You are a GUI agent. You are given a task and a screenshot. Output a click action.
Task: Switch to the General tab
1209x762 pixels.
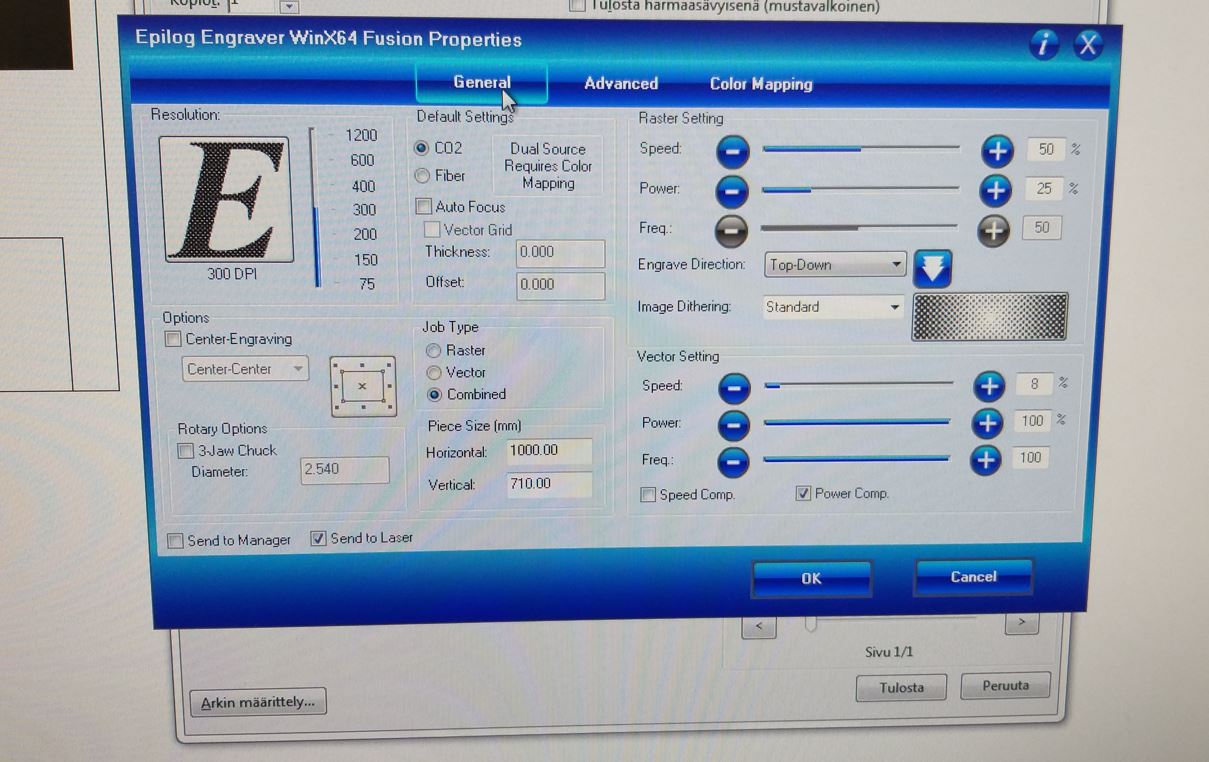pyautogui.click(x=482, y=83)
